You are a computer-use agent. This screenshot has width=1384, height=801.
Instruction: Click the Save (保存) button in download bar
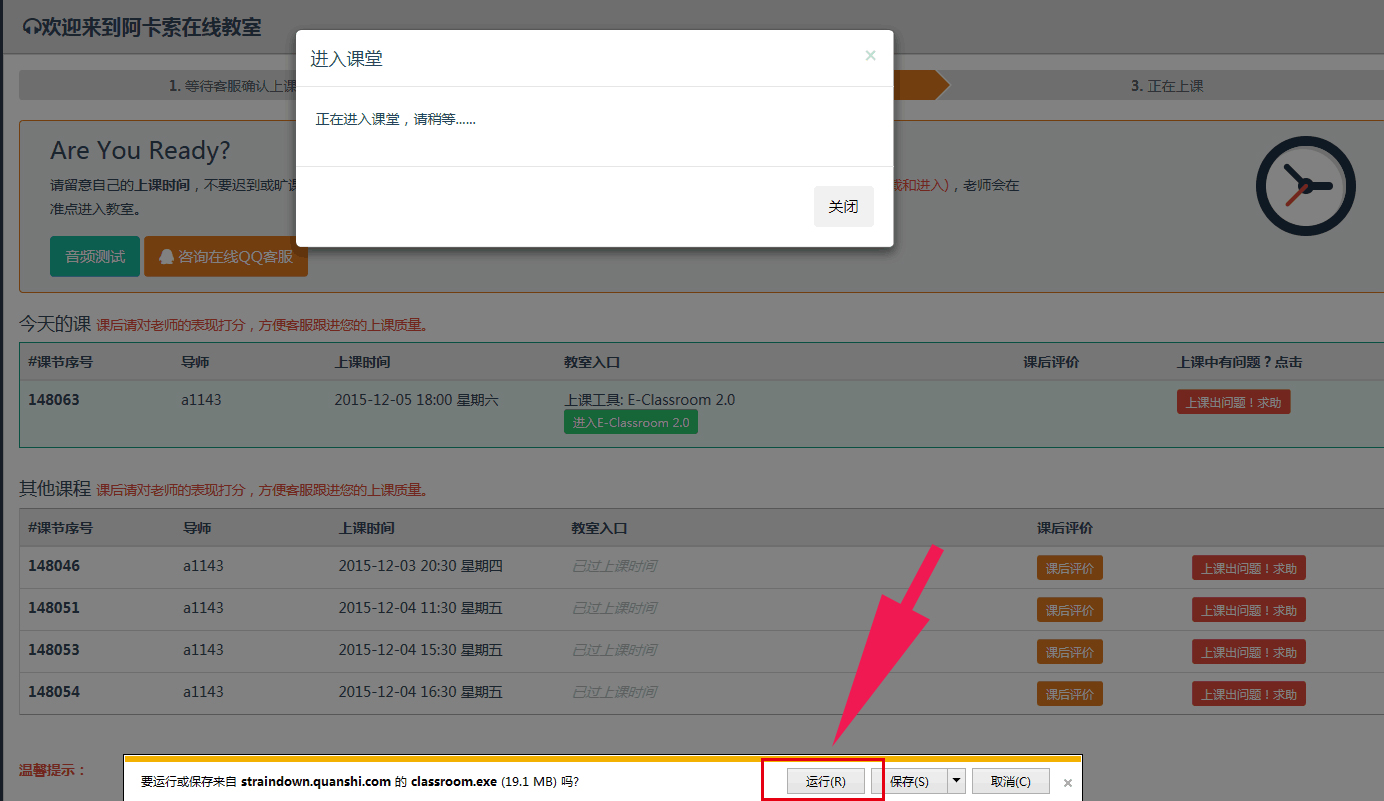coord(908,781)
